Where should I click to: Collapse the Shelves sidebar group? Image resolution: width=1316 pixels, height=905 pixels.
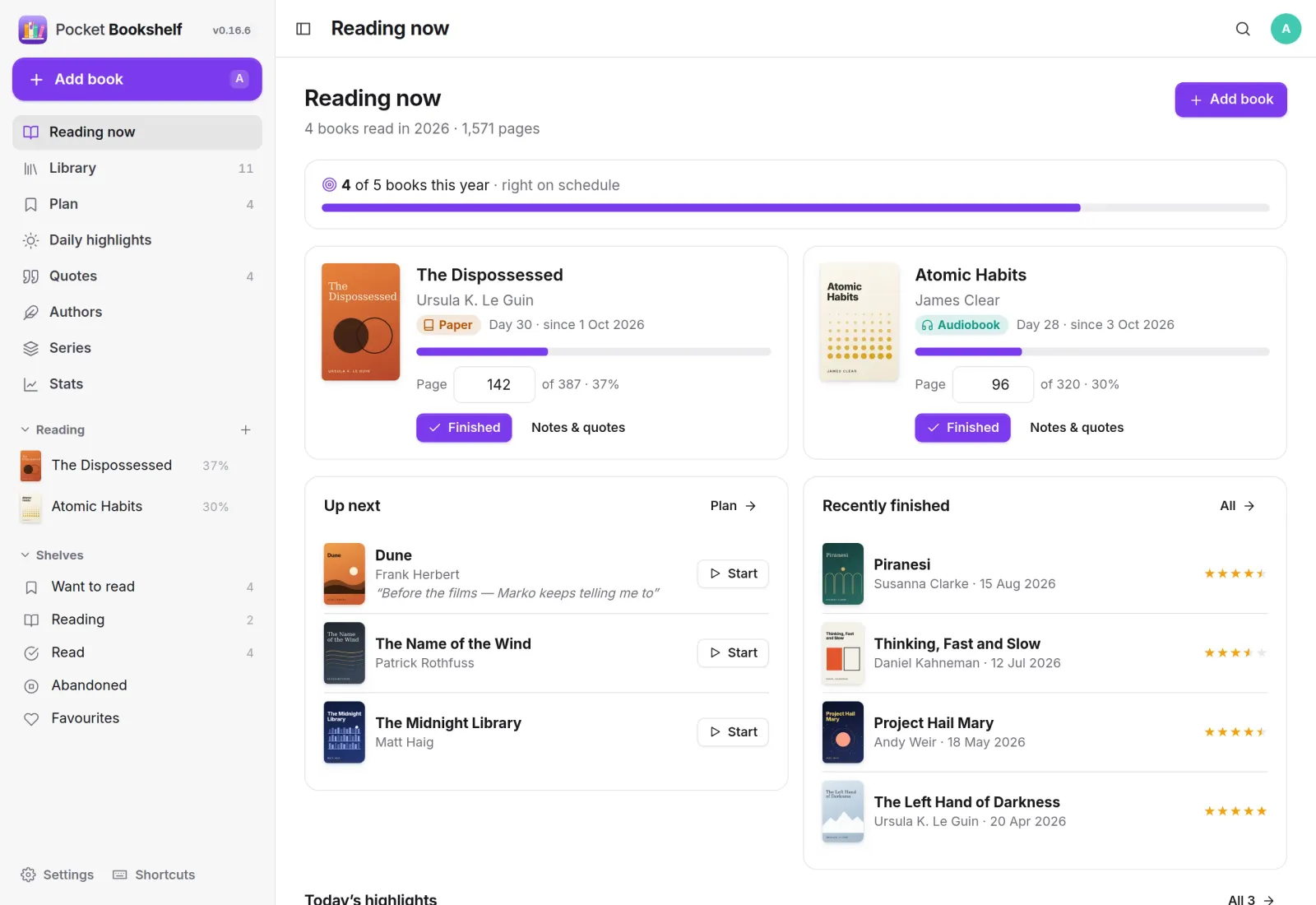(52, 555)
